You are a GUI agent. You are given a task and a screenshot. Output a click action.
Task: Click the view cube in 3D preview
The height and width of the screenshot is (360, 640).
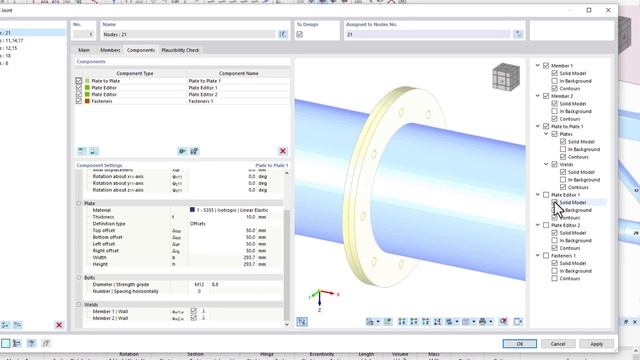506,77
